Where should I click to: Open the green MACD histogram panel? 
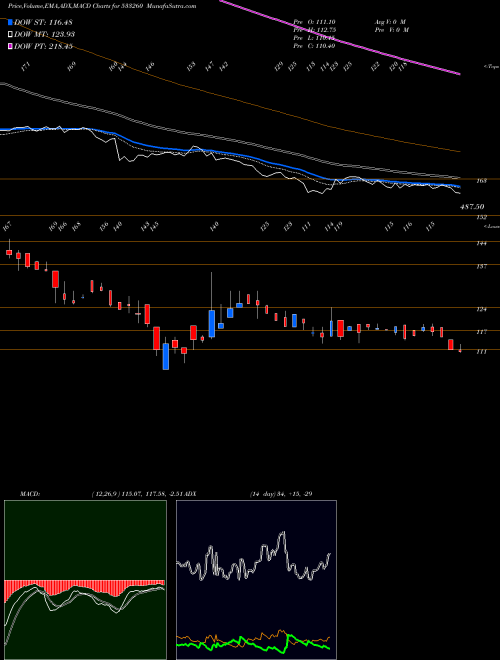coord(85,580)
